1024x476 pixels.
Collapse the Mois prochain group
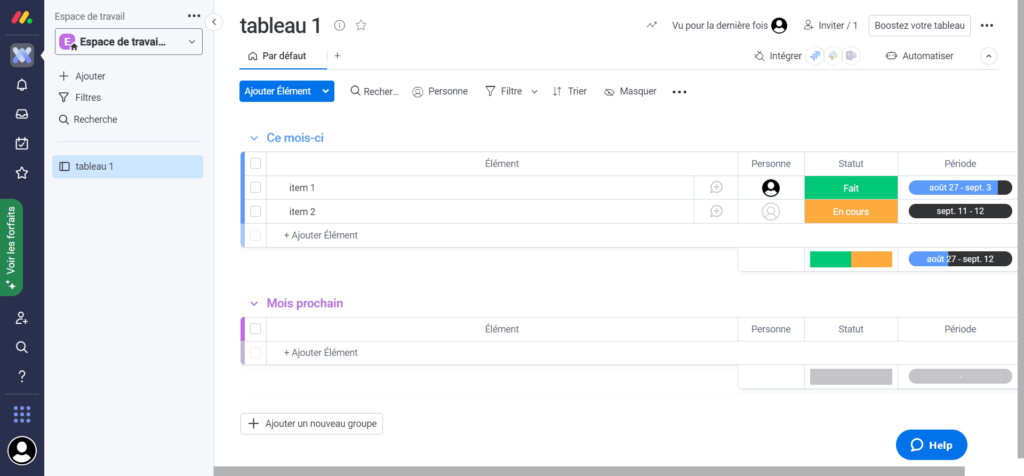pos(250,303)
